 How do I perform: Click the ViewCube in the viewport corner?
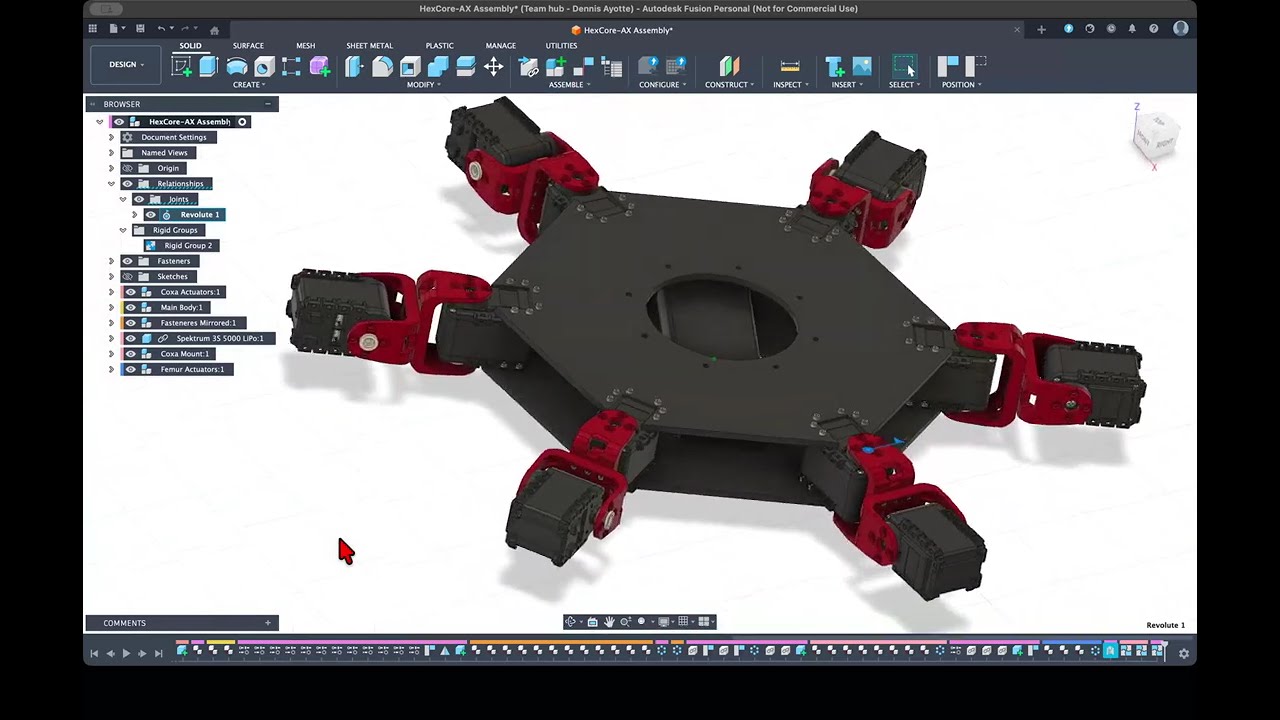coord(1158,133)
